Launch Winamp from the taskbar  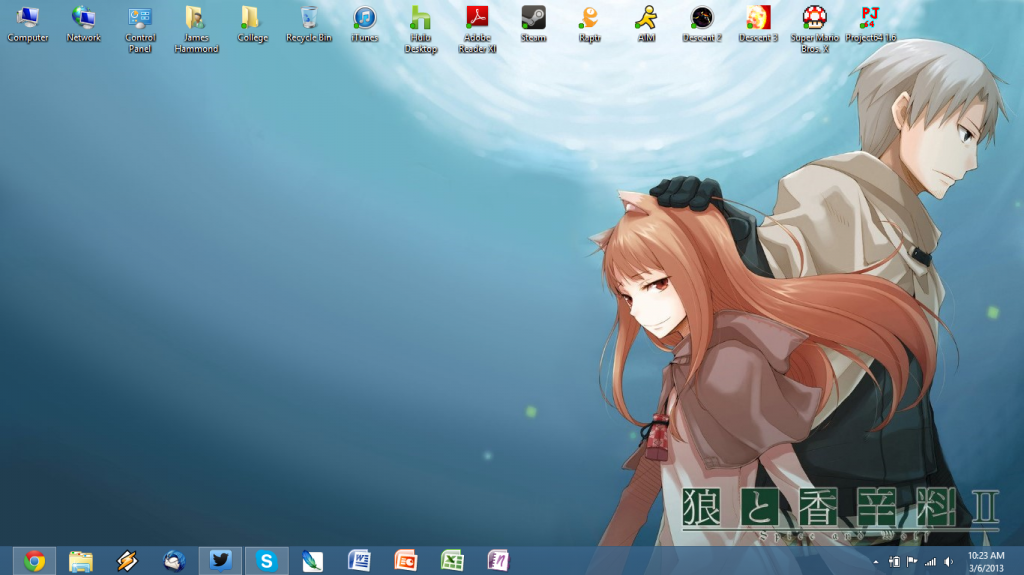pyautogui.click(x=127, y=561)
